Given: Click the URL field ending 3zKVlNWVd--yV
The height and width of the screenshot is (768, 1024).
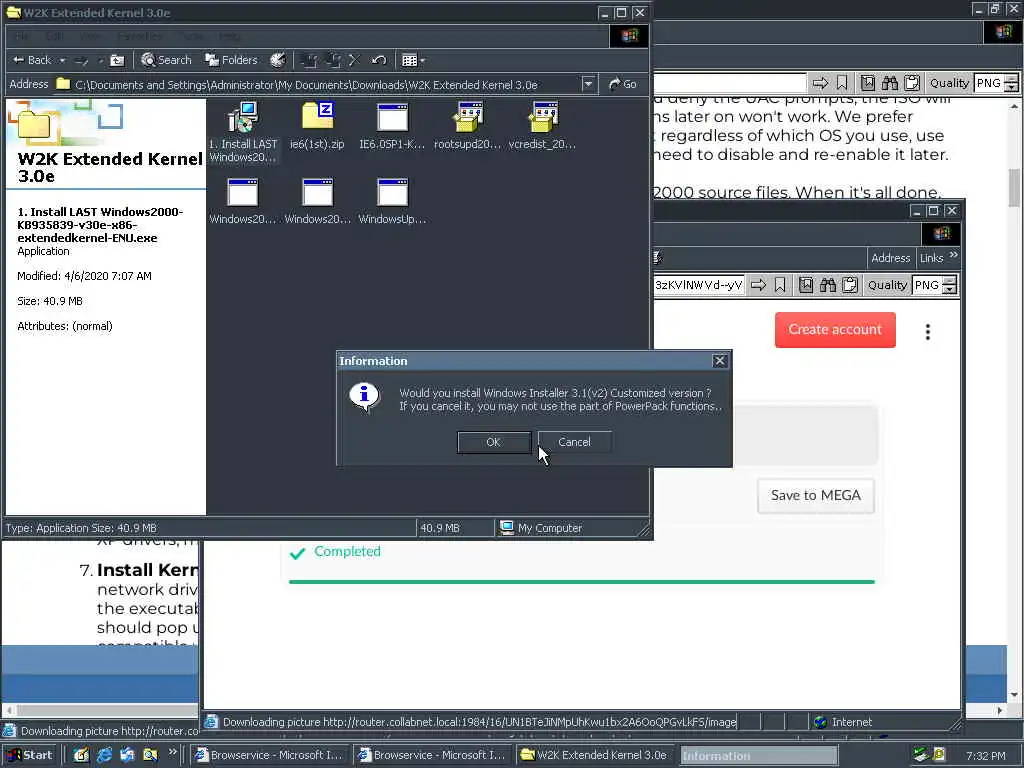Looking at the screenshot, I should click(x=698, y=285).
